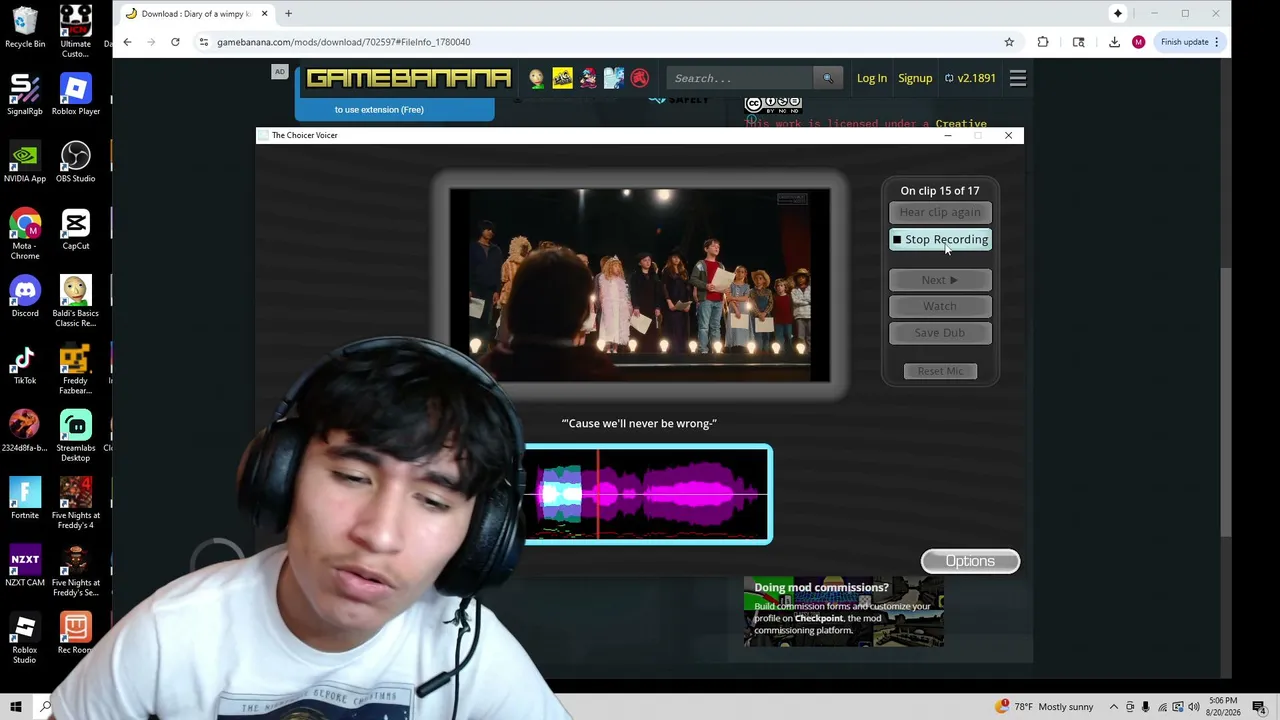Open Roblox Studio from the desktop
Screen dimensions: 1280x720
pos(25,638)
